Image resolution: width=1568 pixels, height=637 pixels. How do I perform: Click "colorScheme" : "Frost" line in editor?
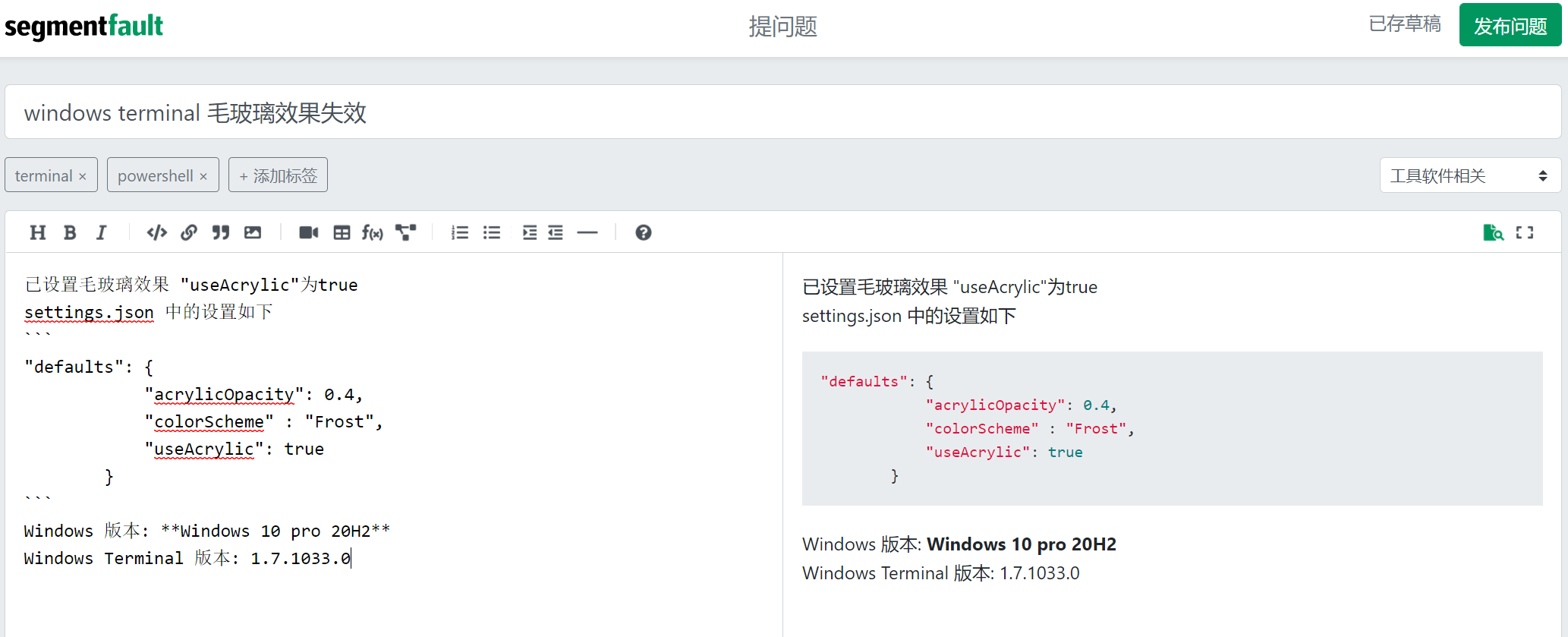[263, 421]
